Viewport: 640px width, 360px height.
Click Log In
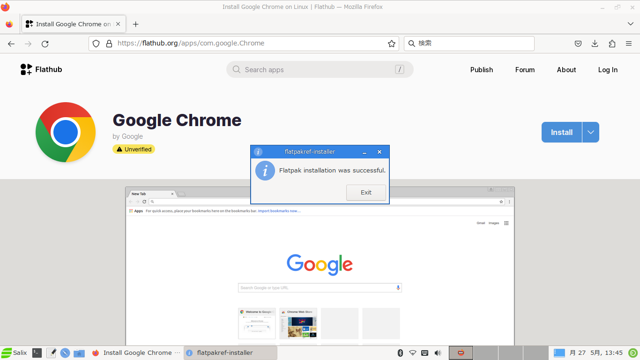coord(608,70)
